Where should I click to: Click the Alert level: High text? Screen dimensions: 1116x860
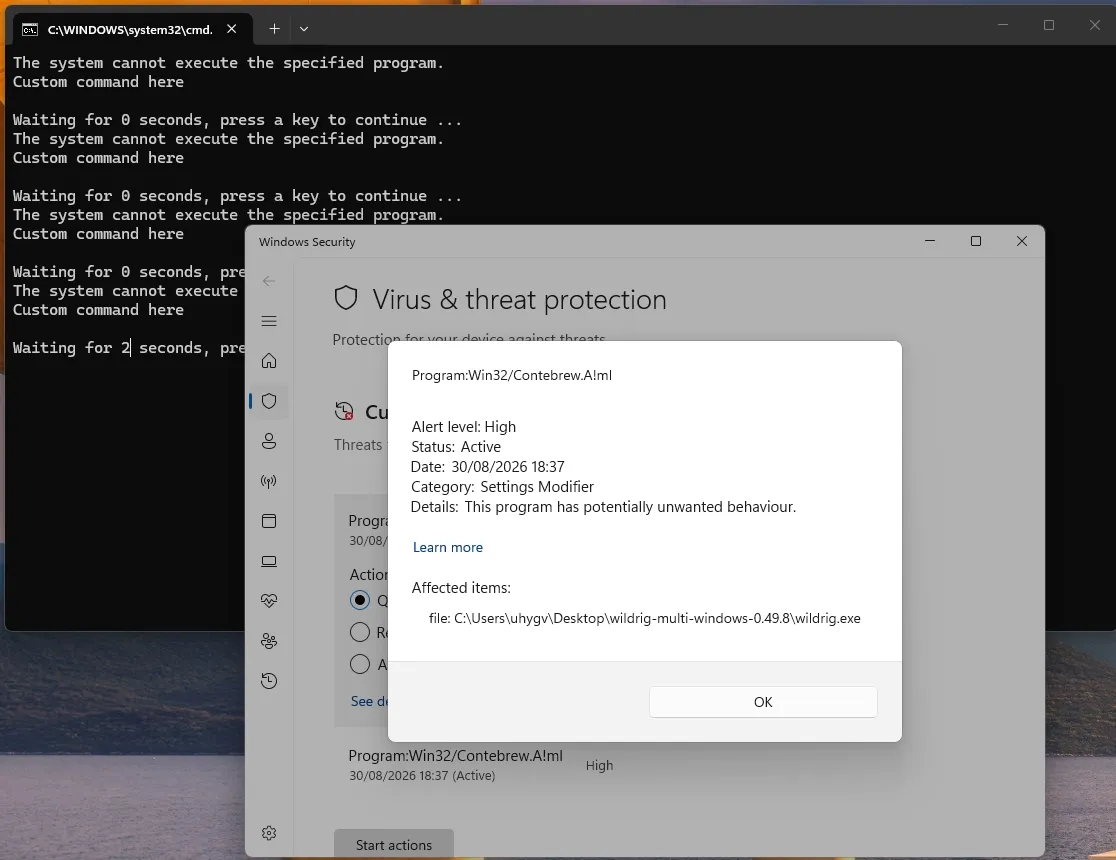coord(463,427)
